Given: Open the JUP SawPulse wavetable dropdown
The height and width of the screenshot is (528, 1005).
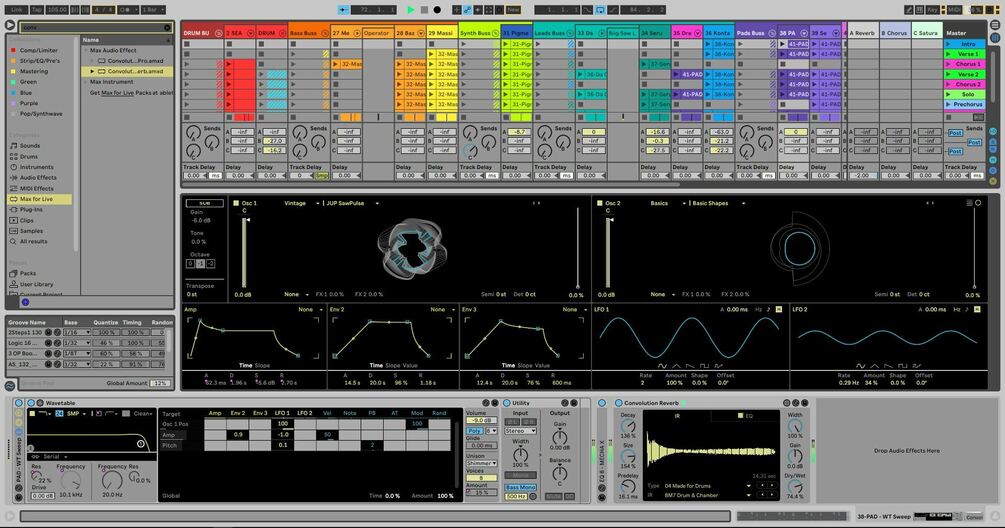Looking at the screenshot, I should coord(352,203).
